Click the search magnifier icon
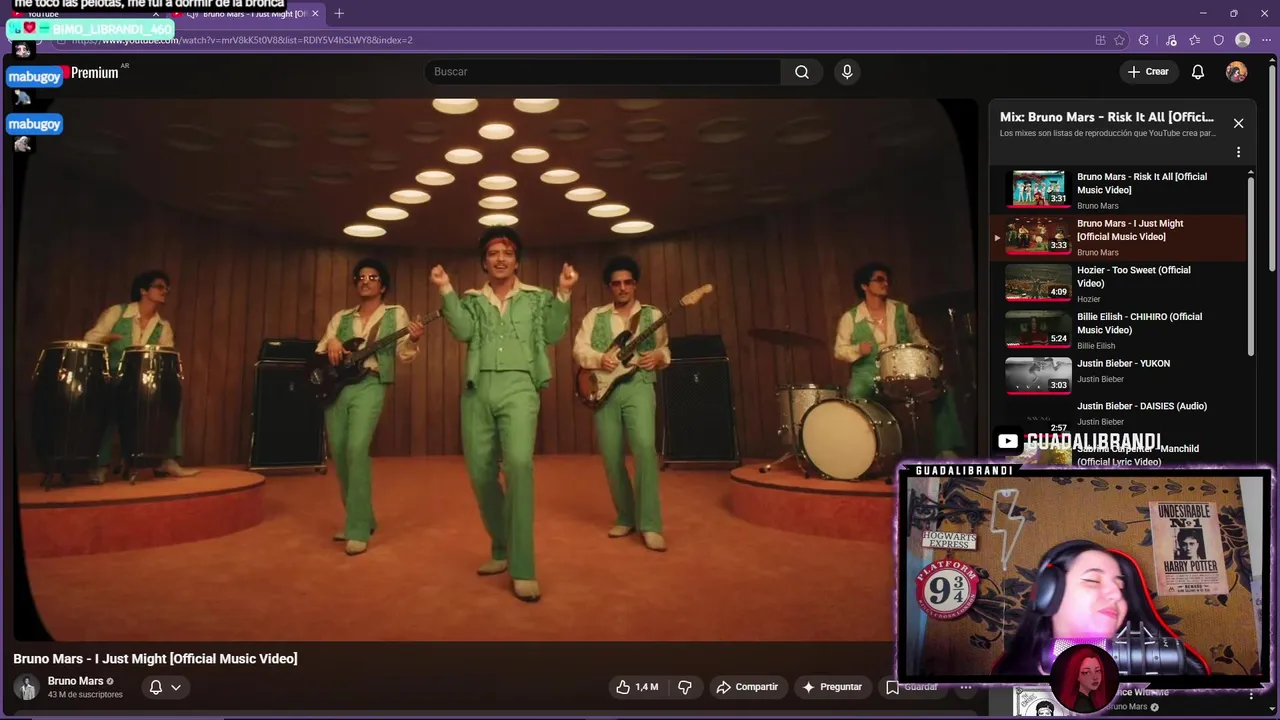 (802, 72)
